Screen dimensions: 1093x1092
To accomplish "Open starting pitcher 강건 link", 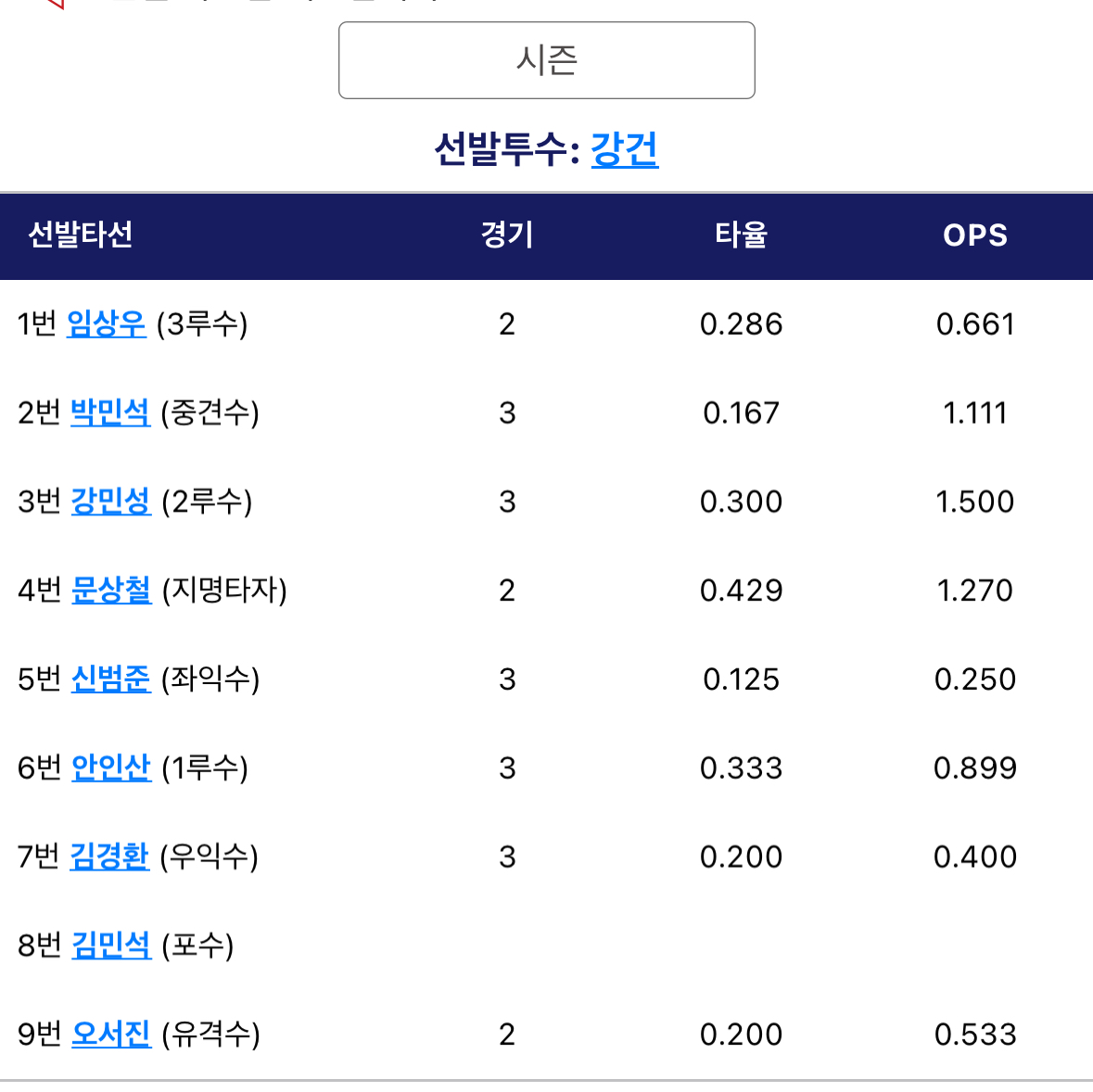I will click(624, 149).
